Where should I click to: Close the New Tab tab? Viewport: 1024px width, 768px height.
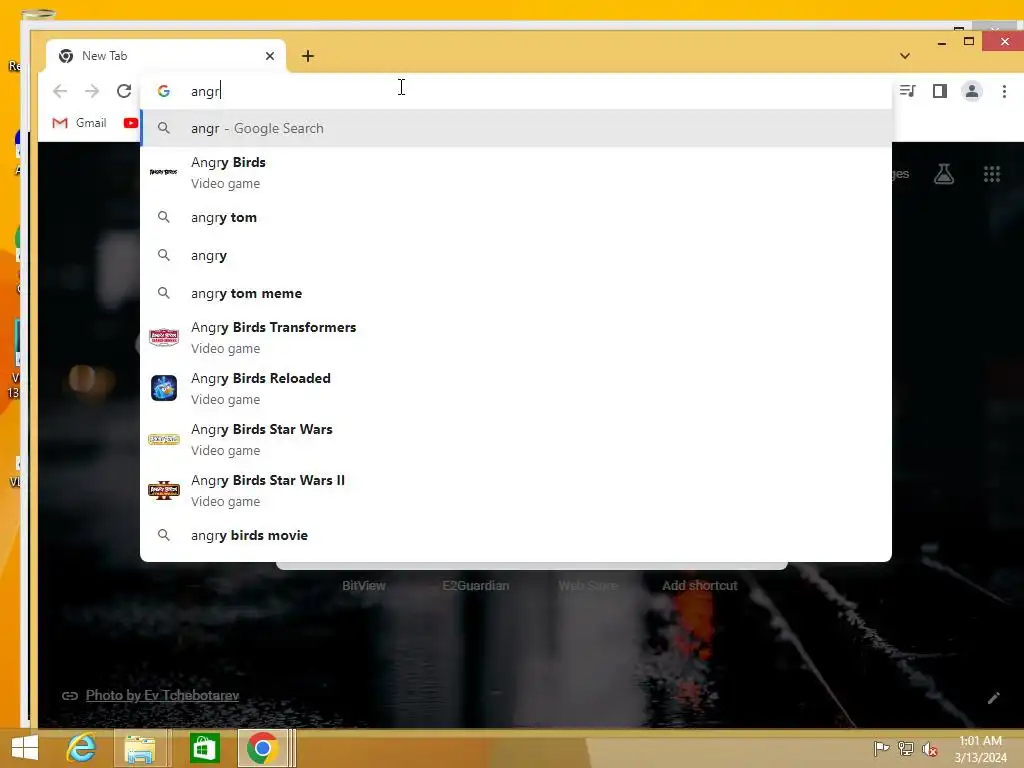point(270,56)
